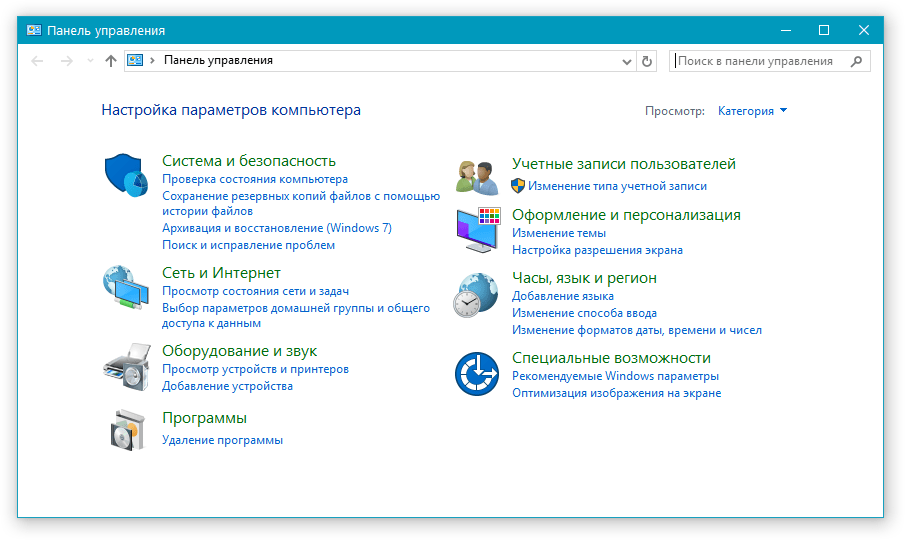Open the blue shield System and Security icon
The width and height of the screenshot is (905, 540).
point(126,175)
